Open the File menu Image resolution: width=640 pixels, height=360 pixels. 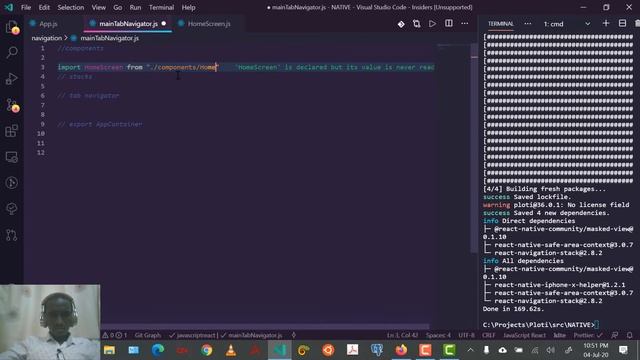click(x=26, y=7)
